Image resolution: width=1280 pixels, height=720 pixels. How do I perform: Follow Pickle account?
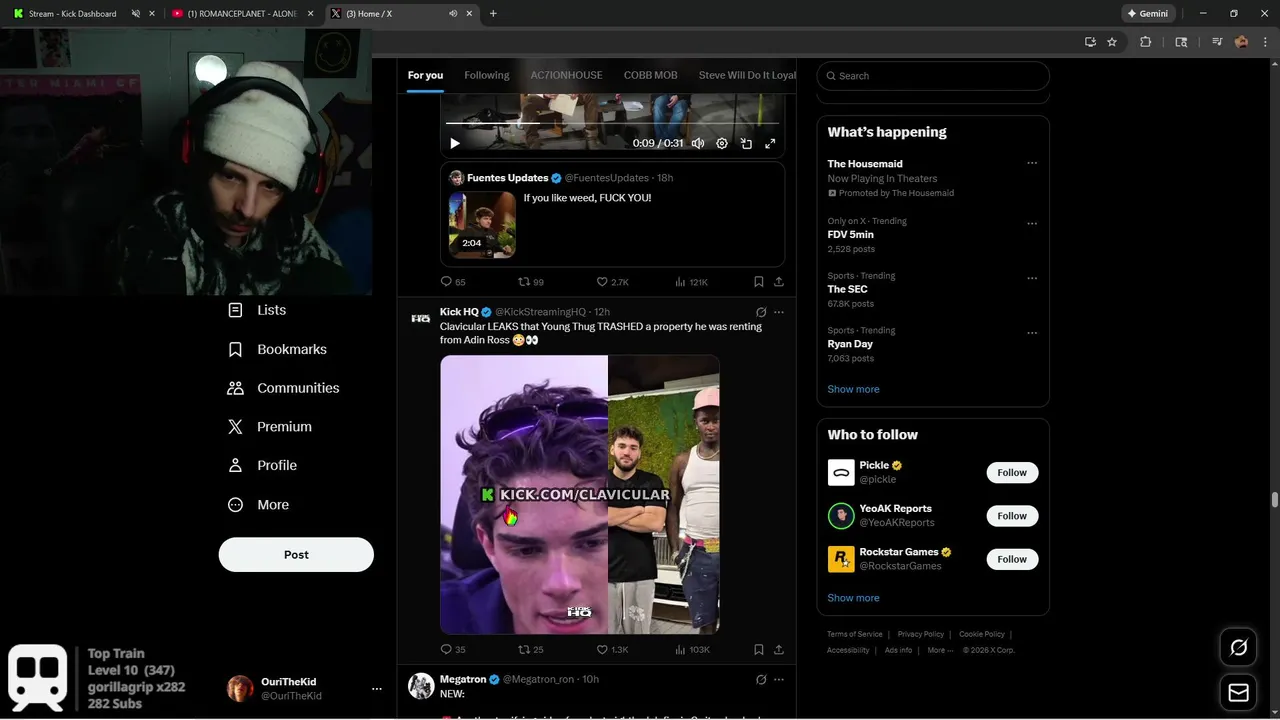click(x=1012, y=472)
